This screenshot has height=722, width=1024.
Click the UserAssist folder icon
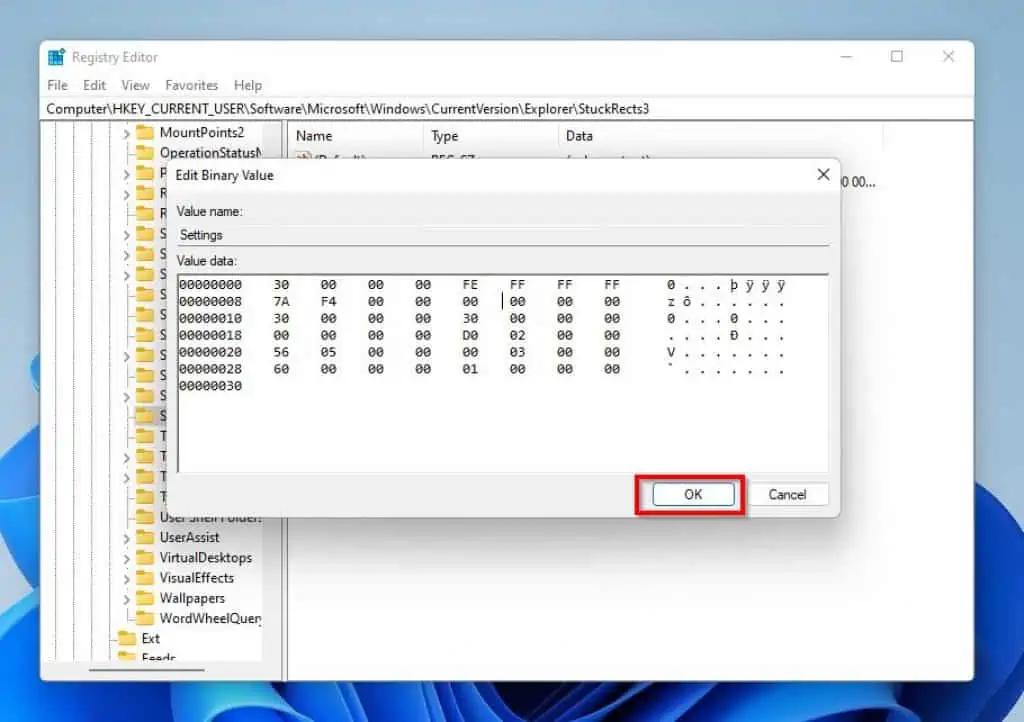(x=146, y=537)
